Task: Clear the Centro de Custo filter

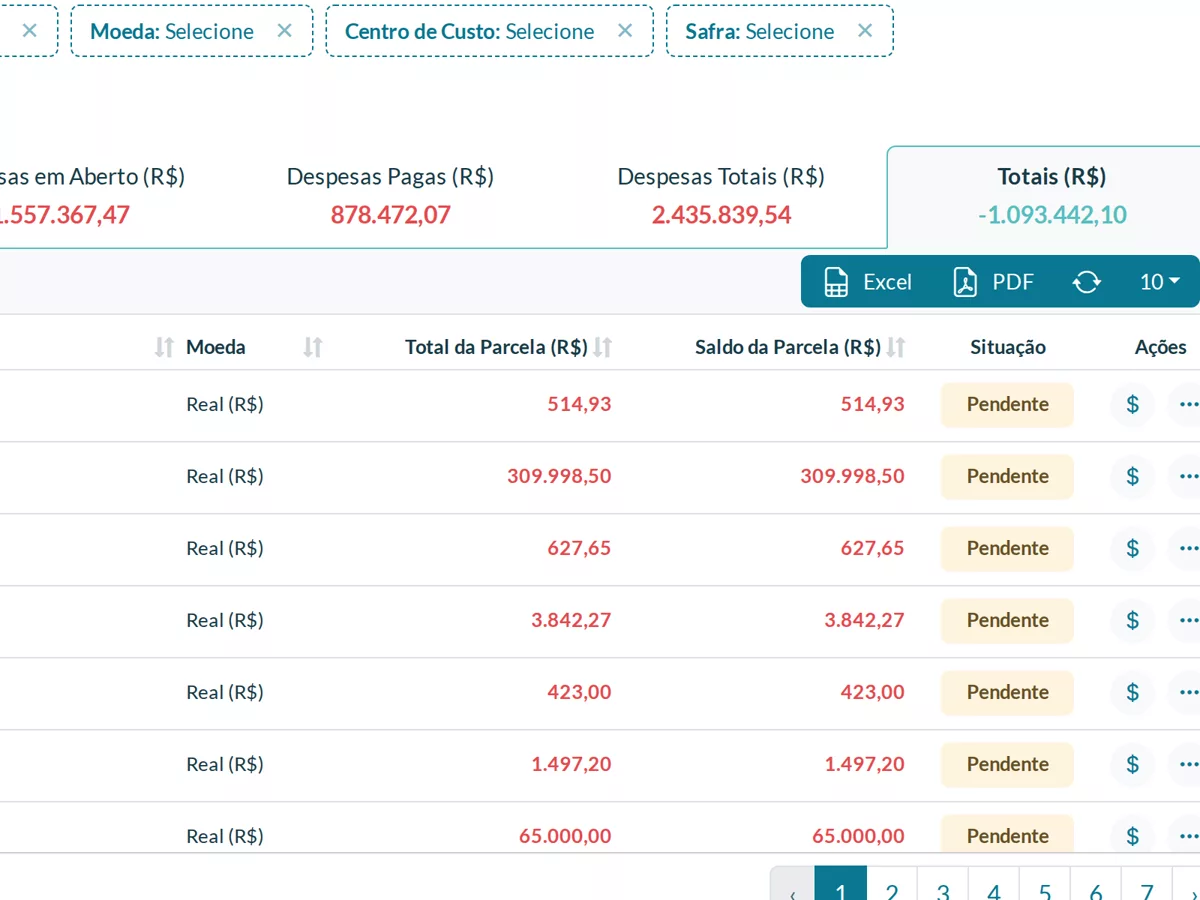Action: (625, 31)
